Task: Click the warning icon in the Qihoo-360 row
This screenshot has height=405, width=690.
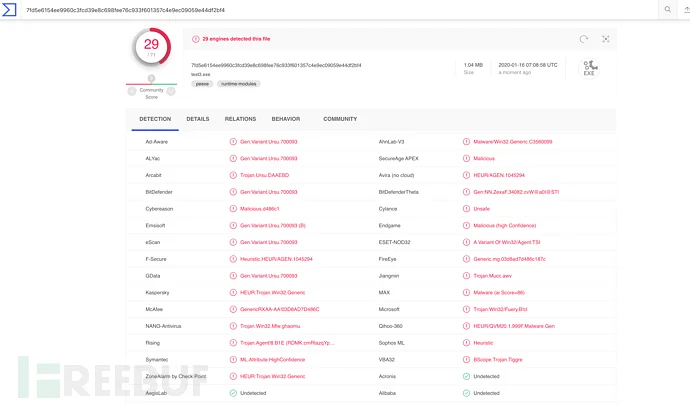Action: [x=466, y=326]
